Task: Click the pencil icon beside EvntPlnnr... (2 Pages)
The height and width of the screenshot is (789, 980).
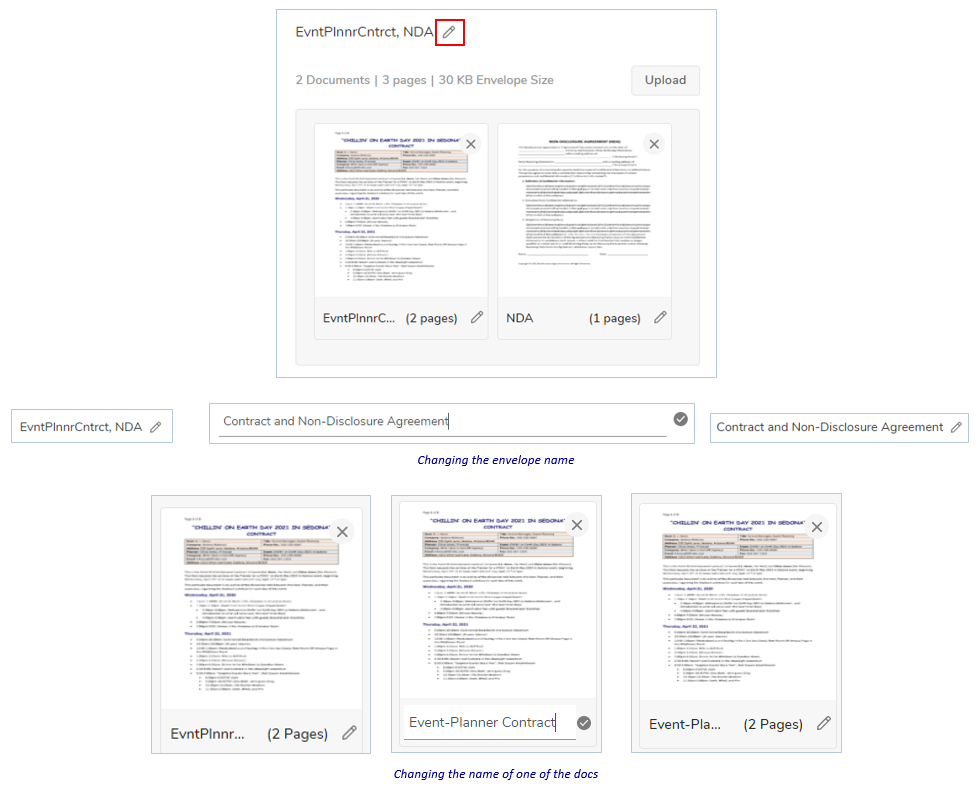Action: (349, 732)
